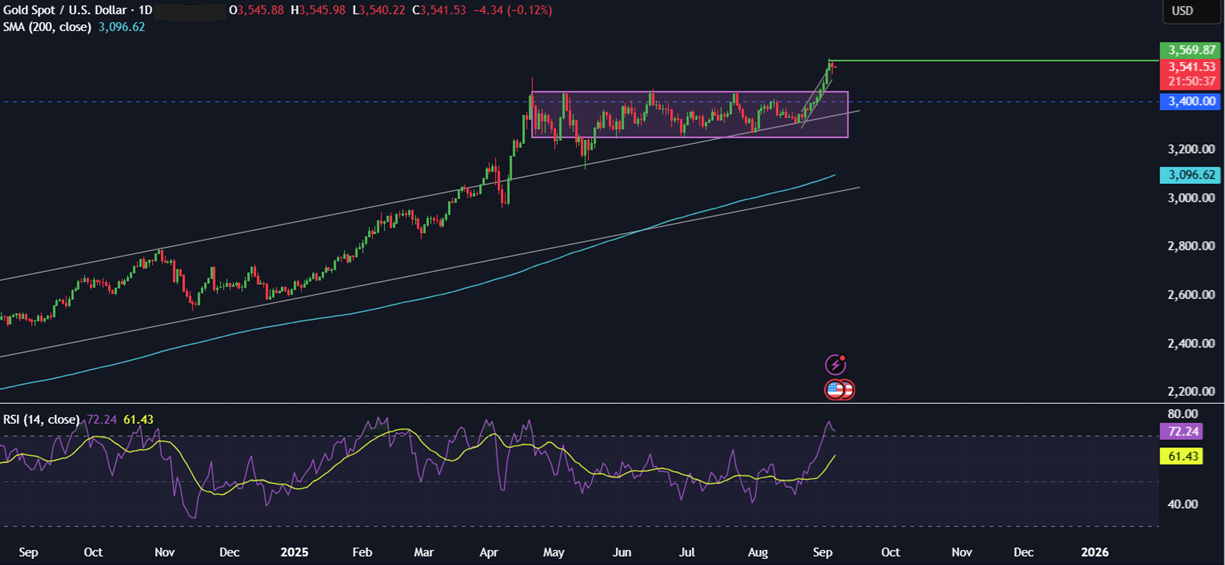
Task: Select the RSI (14, close) indicator legend
Action: tap(39, 420)
